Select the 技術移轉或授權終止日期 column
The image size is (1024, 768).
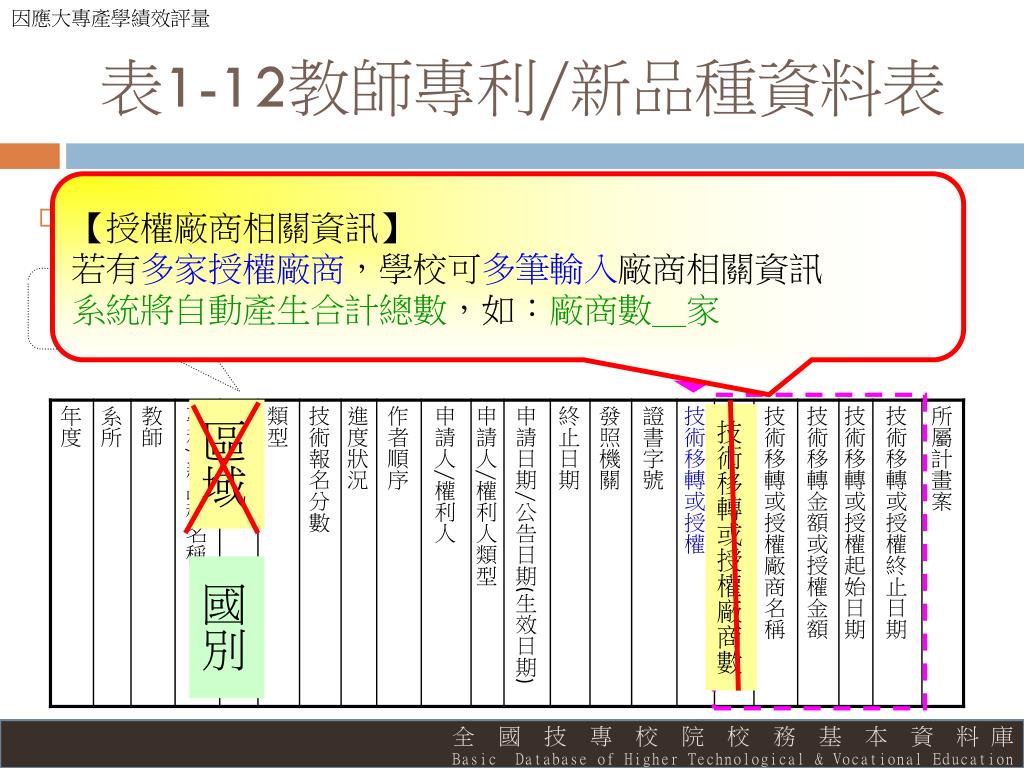coord(897,522)
